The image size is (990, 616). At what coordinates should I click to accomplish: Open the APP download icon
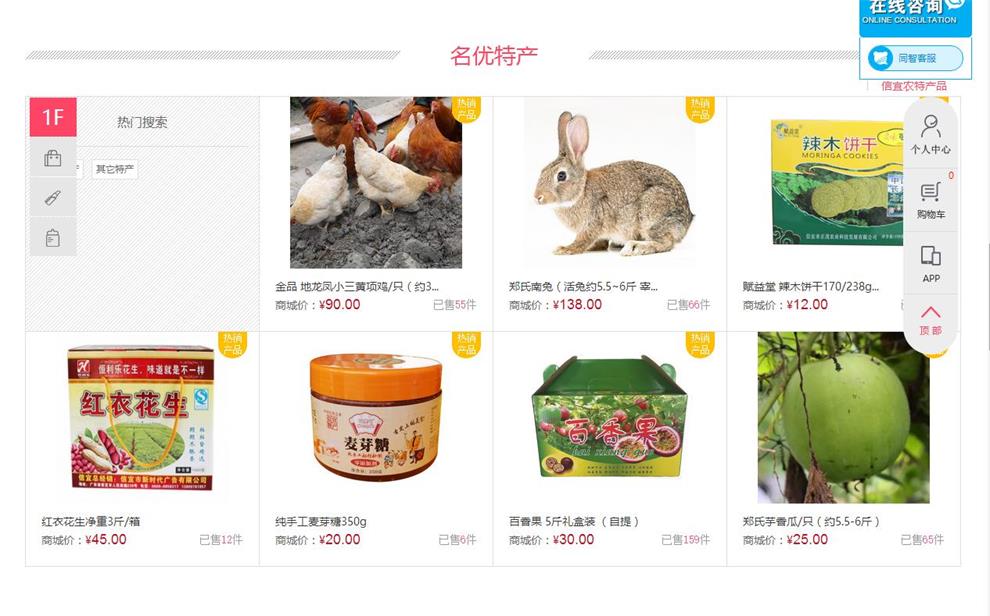[931, 264]
